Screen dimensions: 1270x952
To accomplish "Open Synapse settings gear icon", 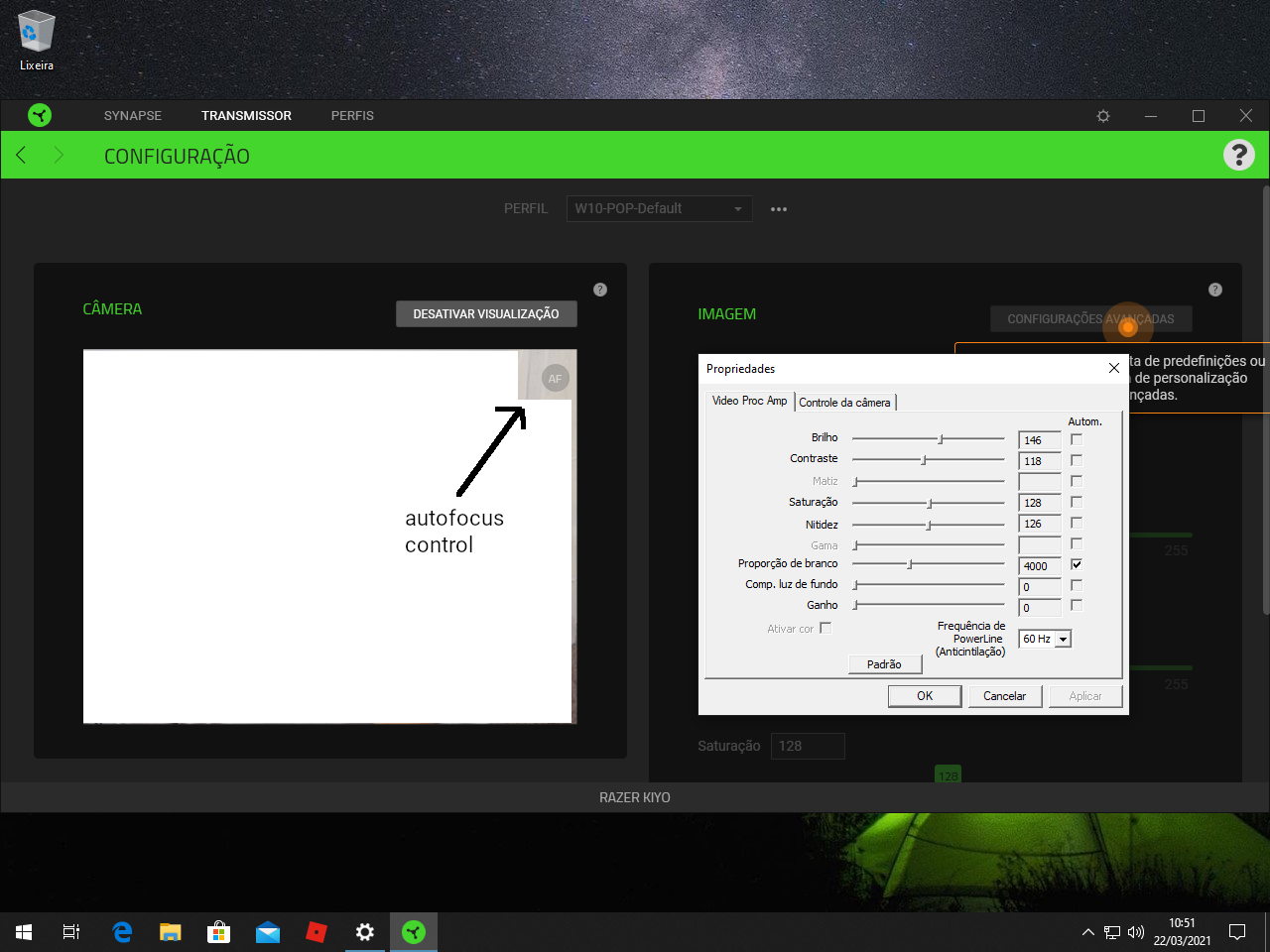I will coord(1103,116).
